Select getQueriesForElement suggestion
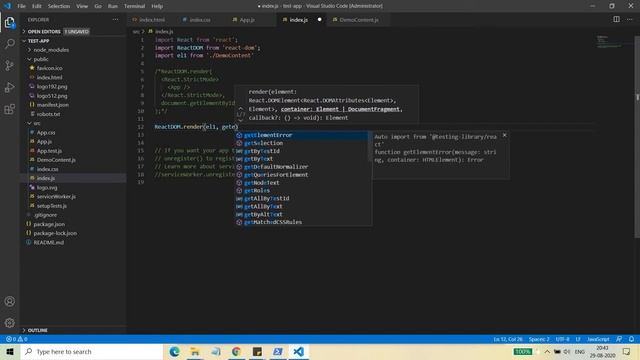Viewport: 640px width, 360px height. point(301,175)
